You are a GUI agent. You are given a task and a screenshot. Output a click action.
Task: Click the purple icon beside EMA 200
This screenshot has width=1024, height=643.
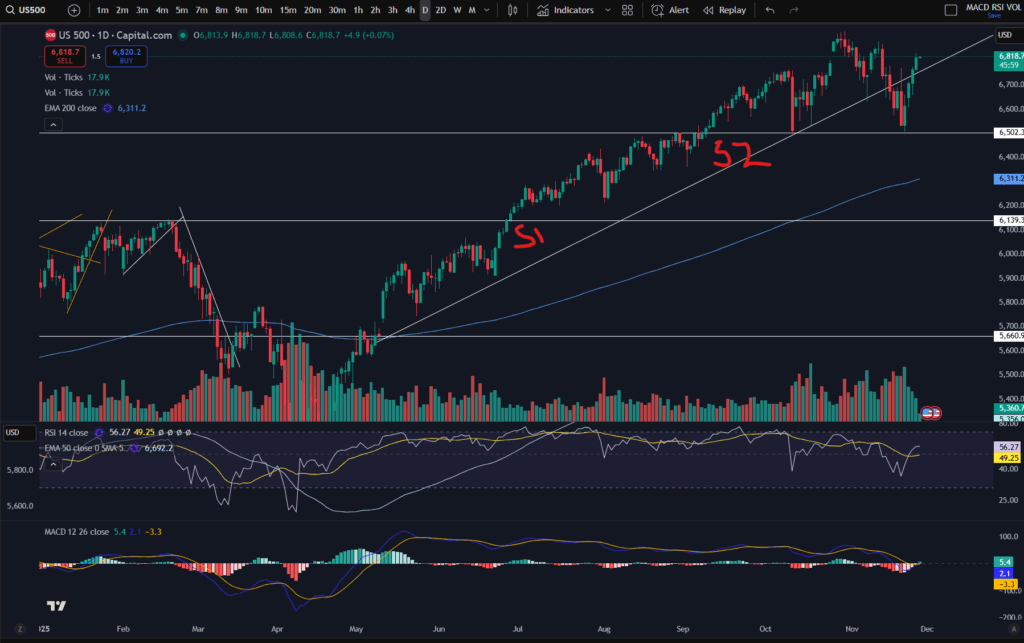108,108
